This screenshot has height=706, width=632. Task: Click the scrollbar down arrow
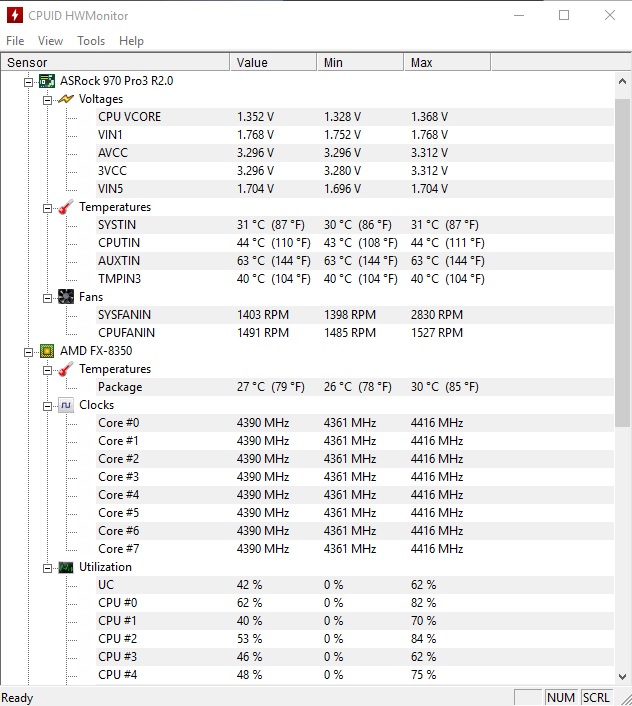click(623, 676)
